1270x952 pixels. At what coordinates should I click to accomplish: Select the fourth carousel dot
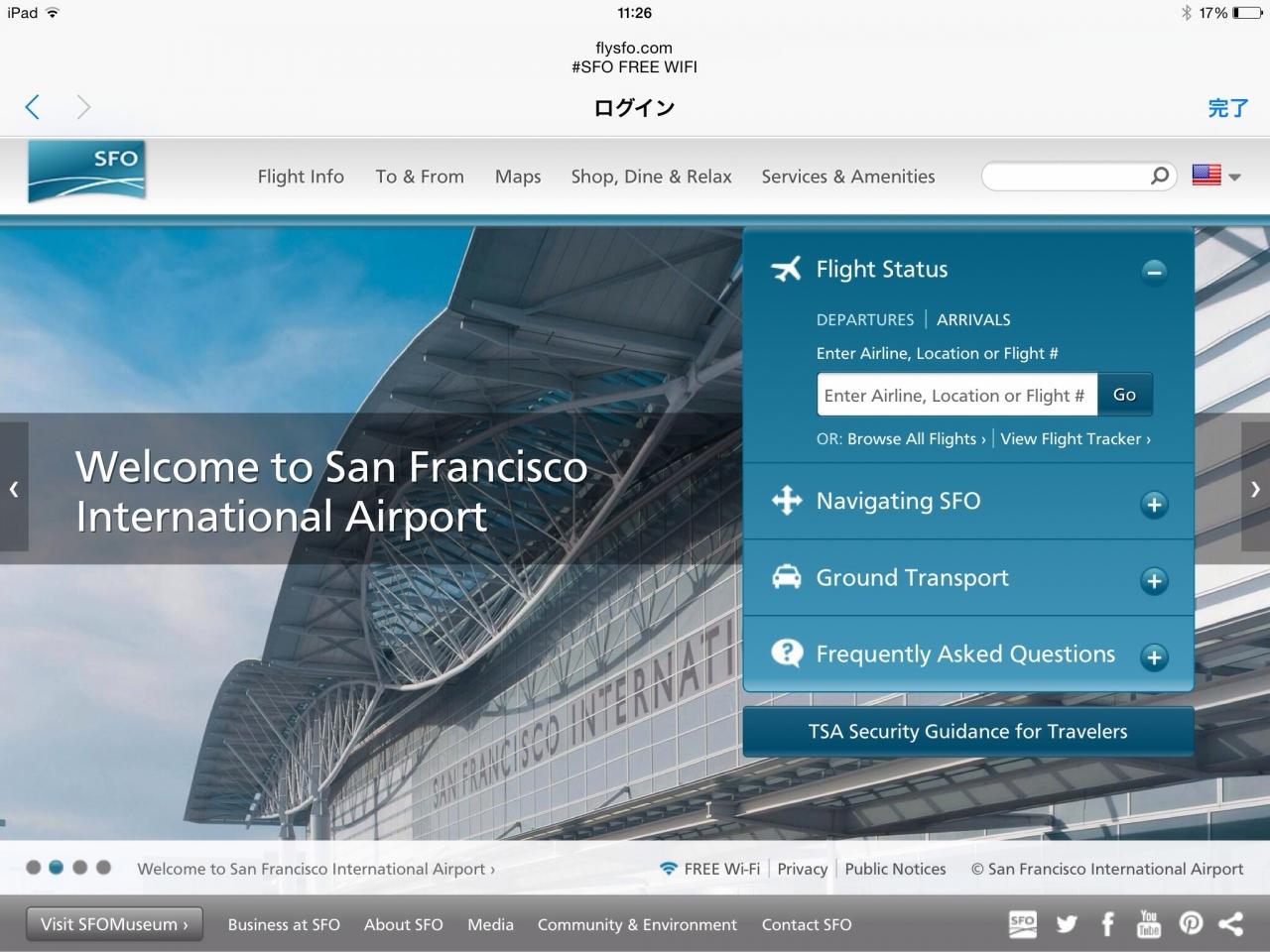(103, 868)
